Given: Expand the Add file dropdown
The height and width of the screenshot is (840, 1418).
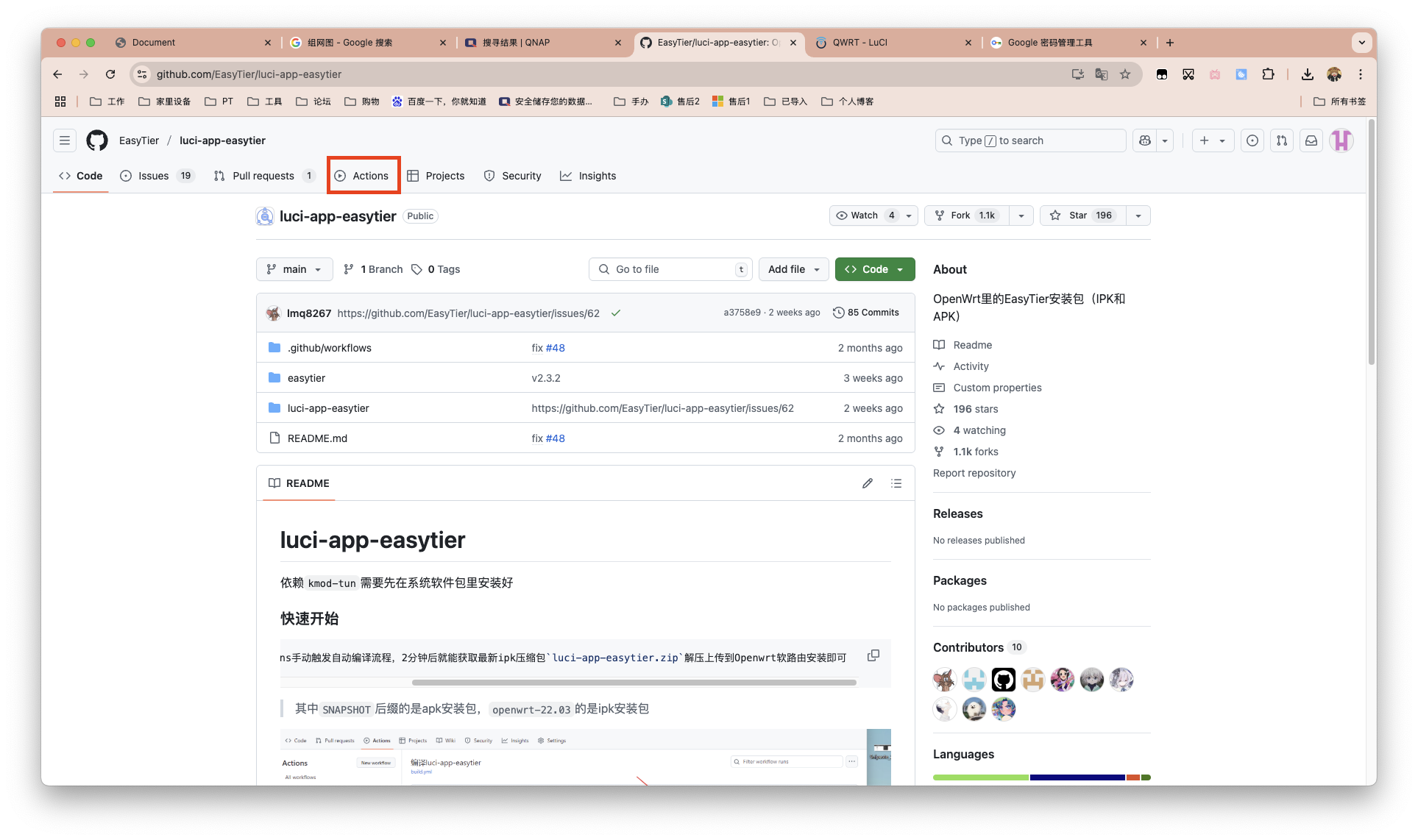Looking at the screenshot, I should coord(793,269).
